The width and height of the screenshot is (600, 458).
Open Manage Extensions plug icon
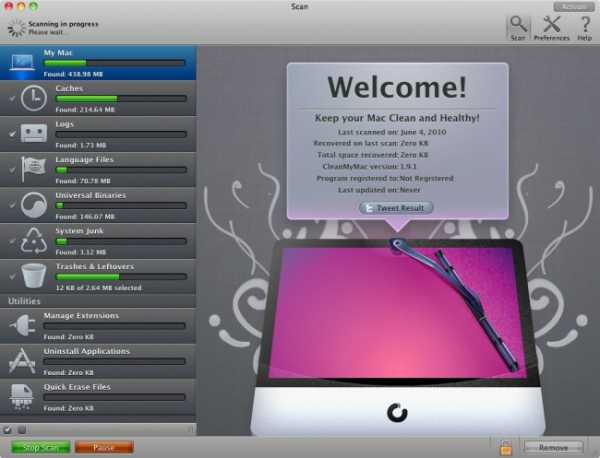[23, 324]
